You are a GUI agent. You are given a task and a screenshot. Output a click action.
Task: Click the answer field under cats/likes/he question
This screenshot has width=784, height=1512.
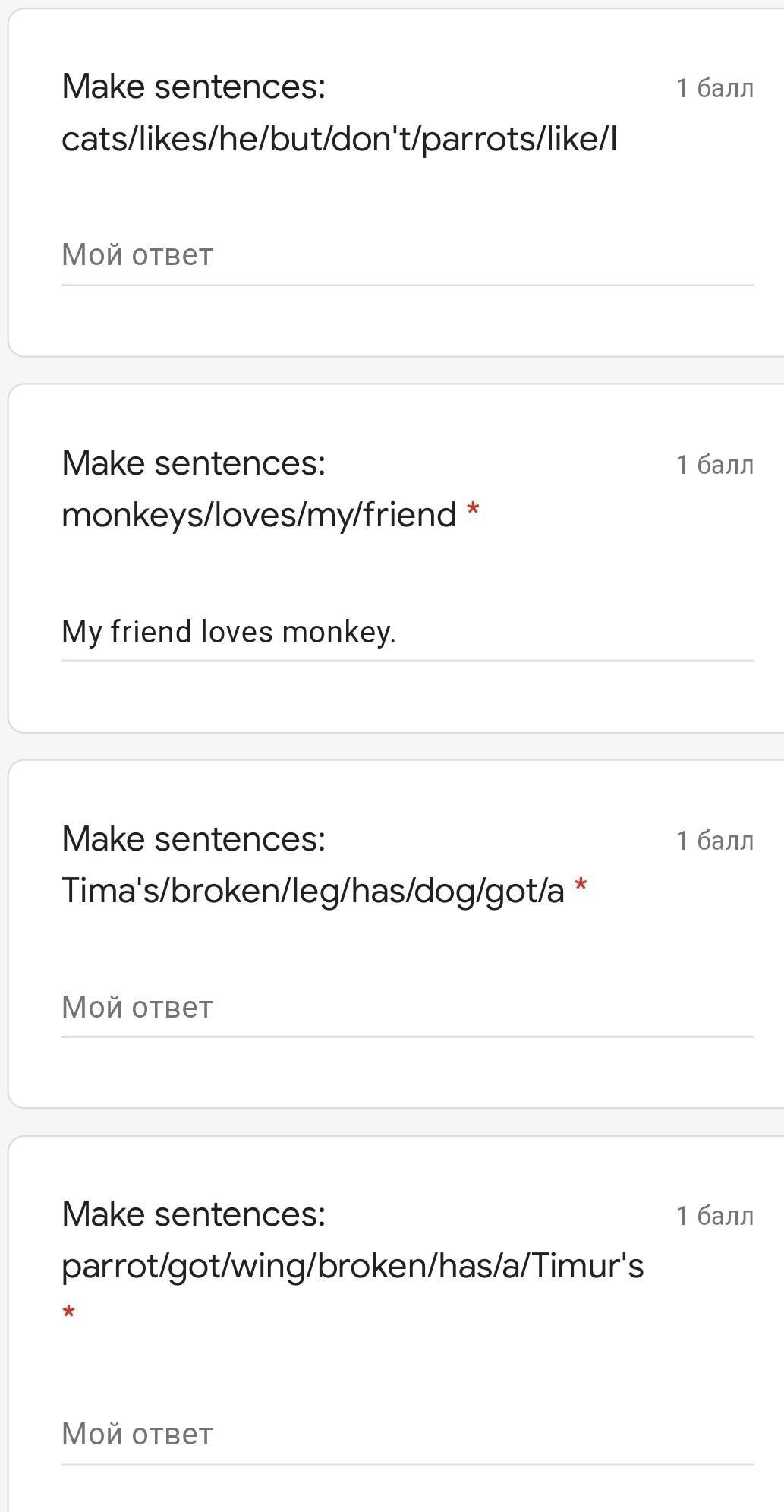(407, 256)
